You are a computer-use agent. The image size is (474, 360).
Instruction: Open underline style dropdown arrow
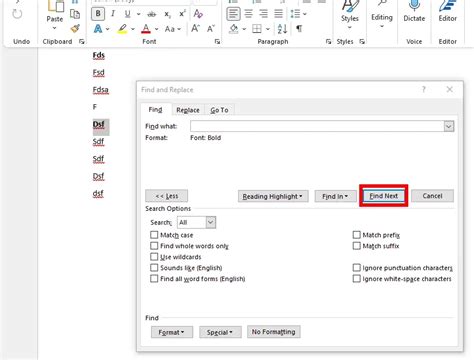(138, 14)
